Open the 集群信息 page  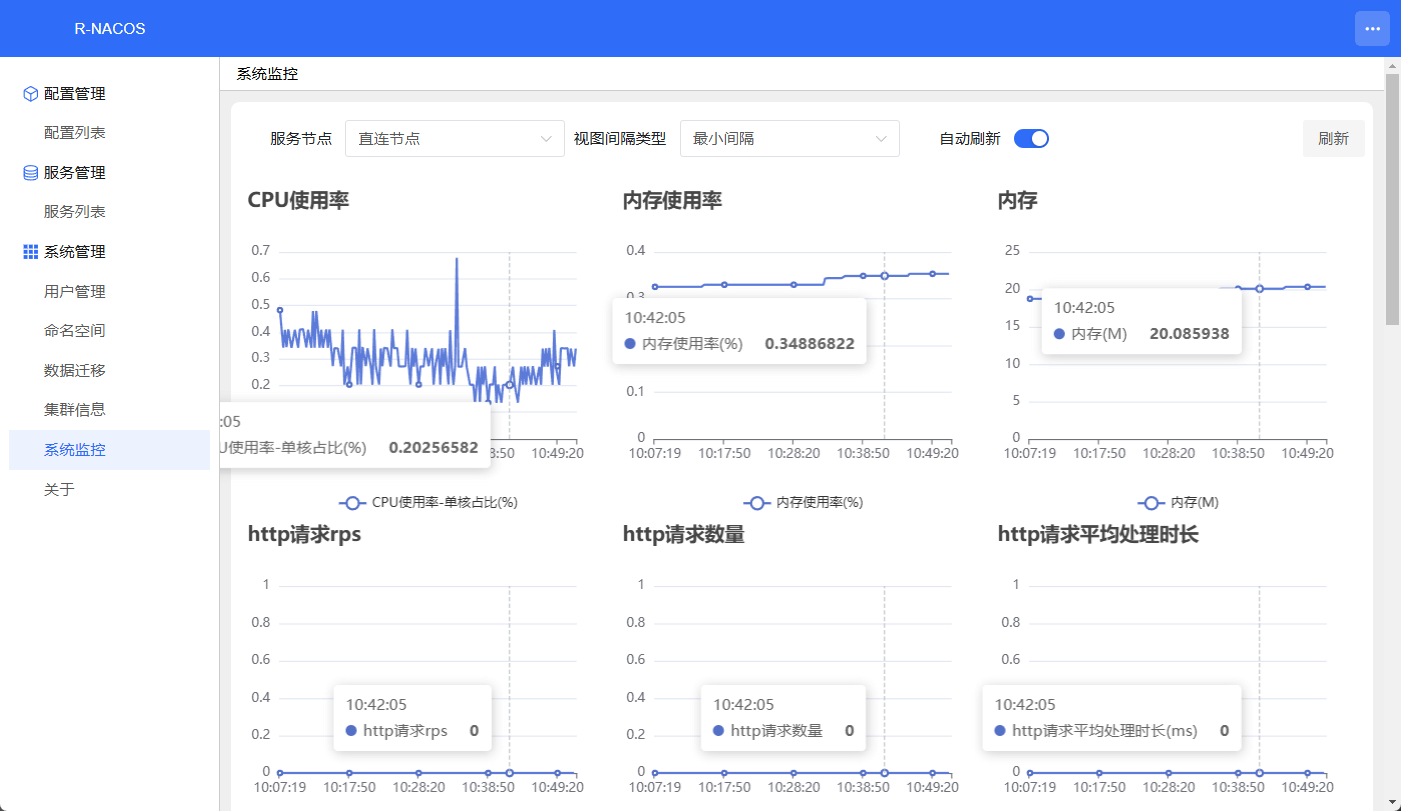(75, 409)
